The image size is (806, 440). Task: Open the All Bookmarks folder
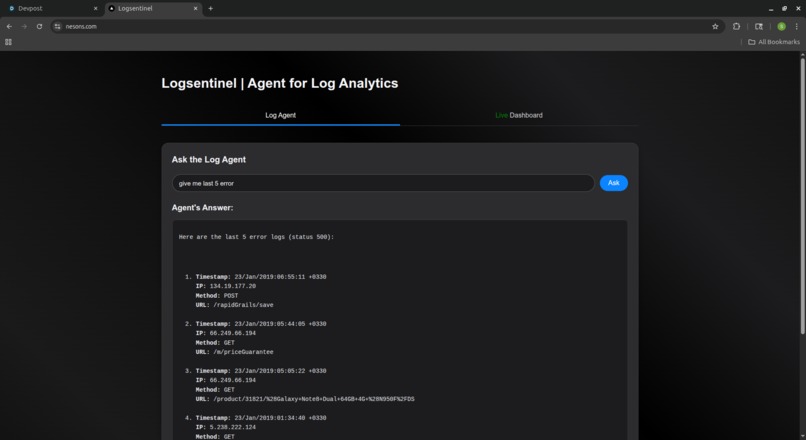click(774, 42)
